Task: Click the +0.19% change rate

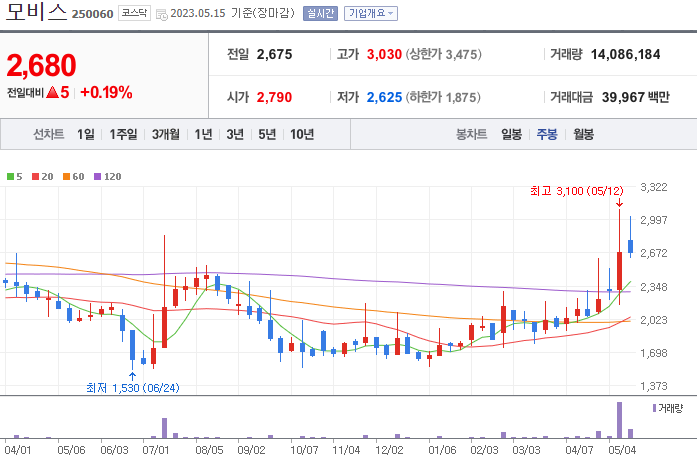Action: 106,92
